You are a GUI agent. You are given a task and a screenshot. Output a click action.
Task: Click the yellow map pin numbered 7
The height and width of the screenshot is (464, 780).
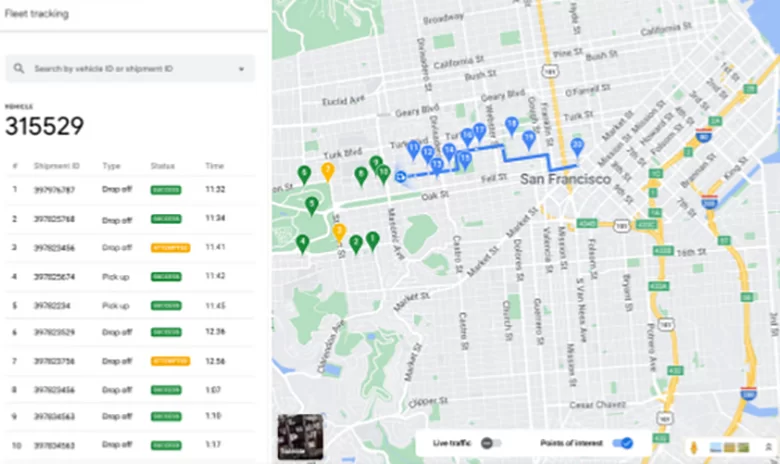tap(327, 172)
